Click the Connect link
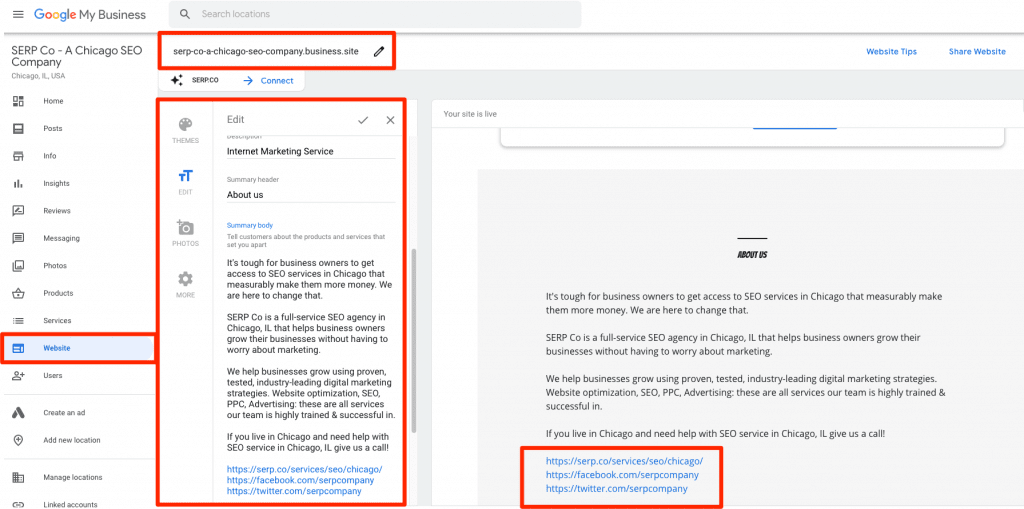The height and width of the screenshot is (509, 1024). tap(277, 81)
